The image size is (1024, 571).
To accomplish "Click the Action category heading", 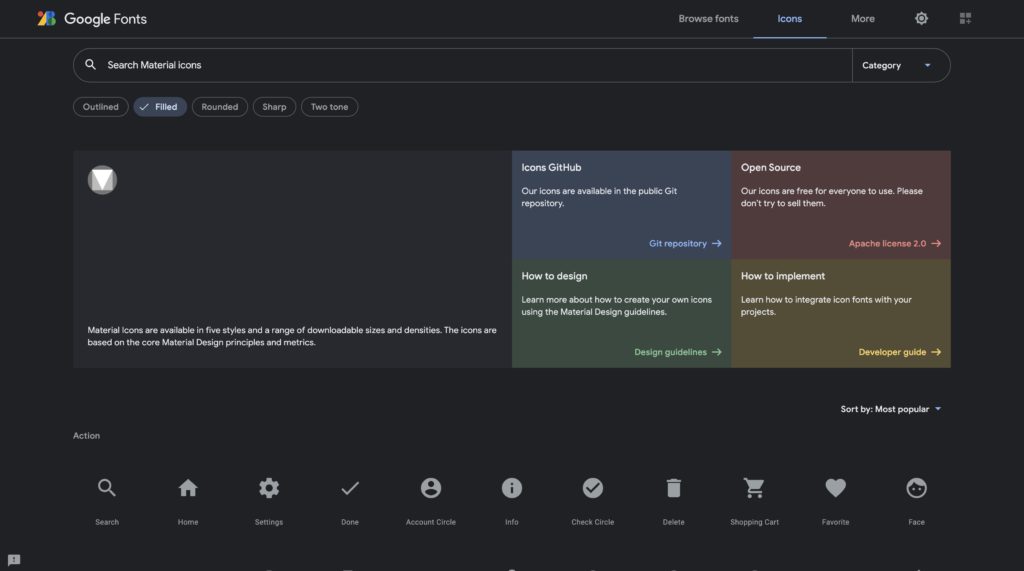I will click(86, 435).
